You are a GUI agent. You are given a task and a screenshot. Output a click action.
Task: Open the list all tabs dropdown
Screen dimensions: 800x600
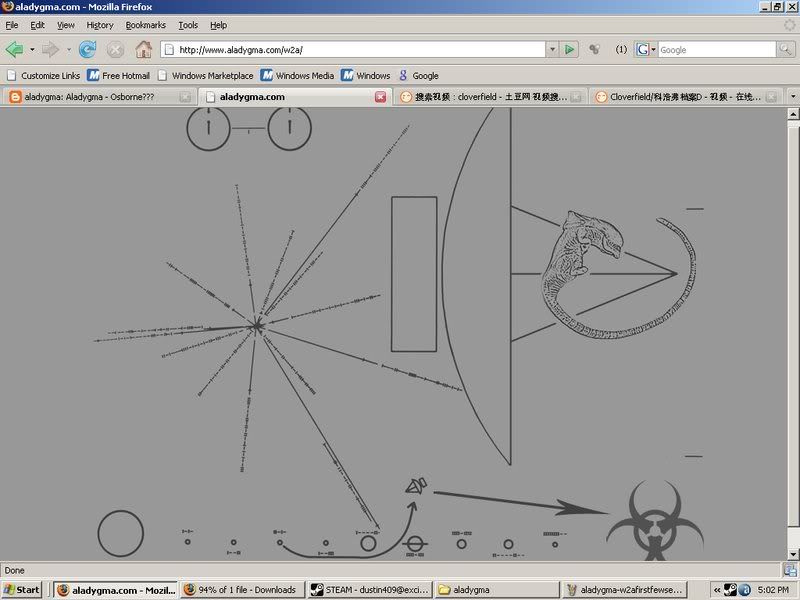pyautogui.click(x=792, y=97)
